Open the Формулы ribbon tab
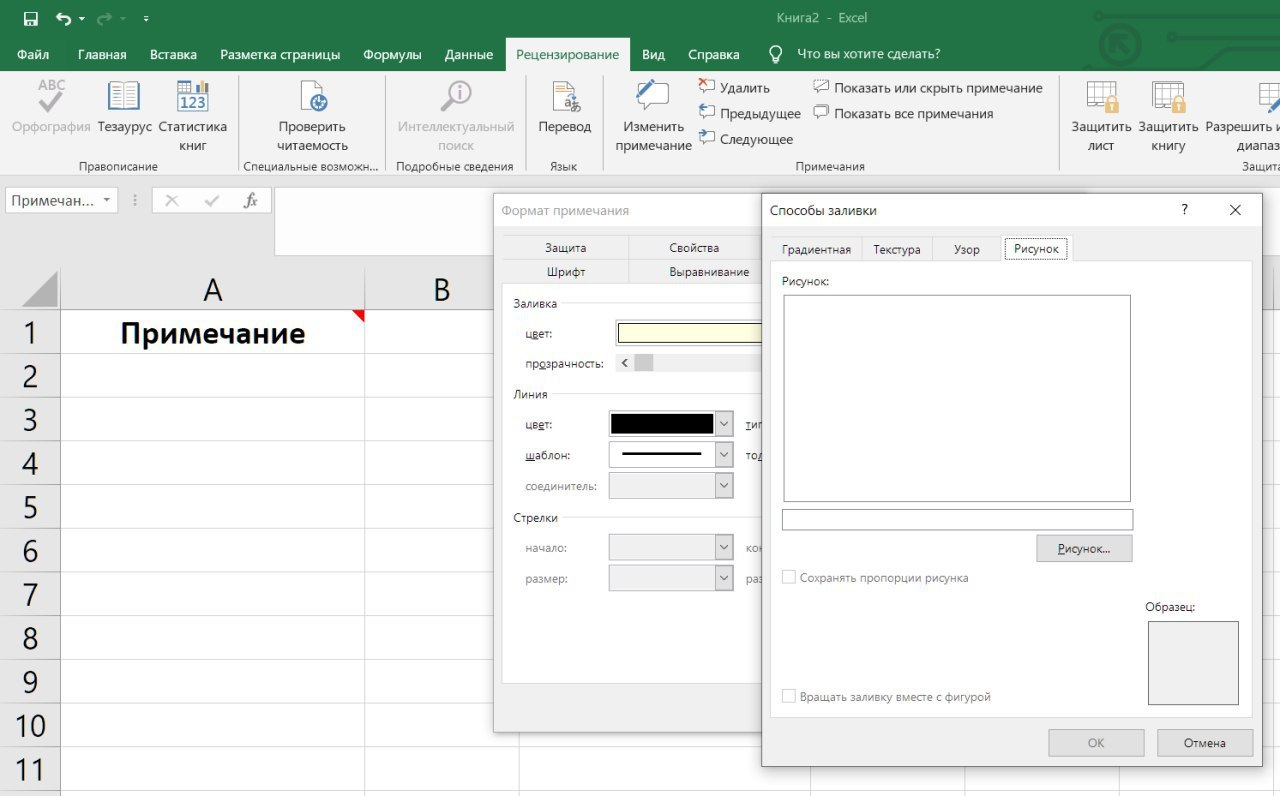Image resolution: width=1280 pixels, height=796 pixels. [392, 55]
